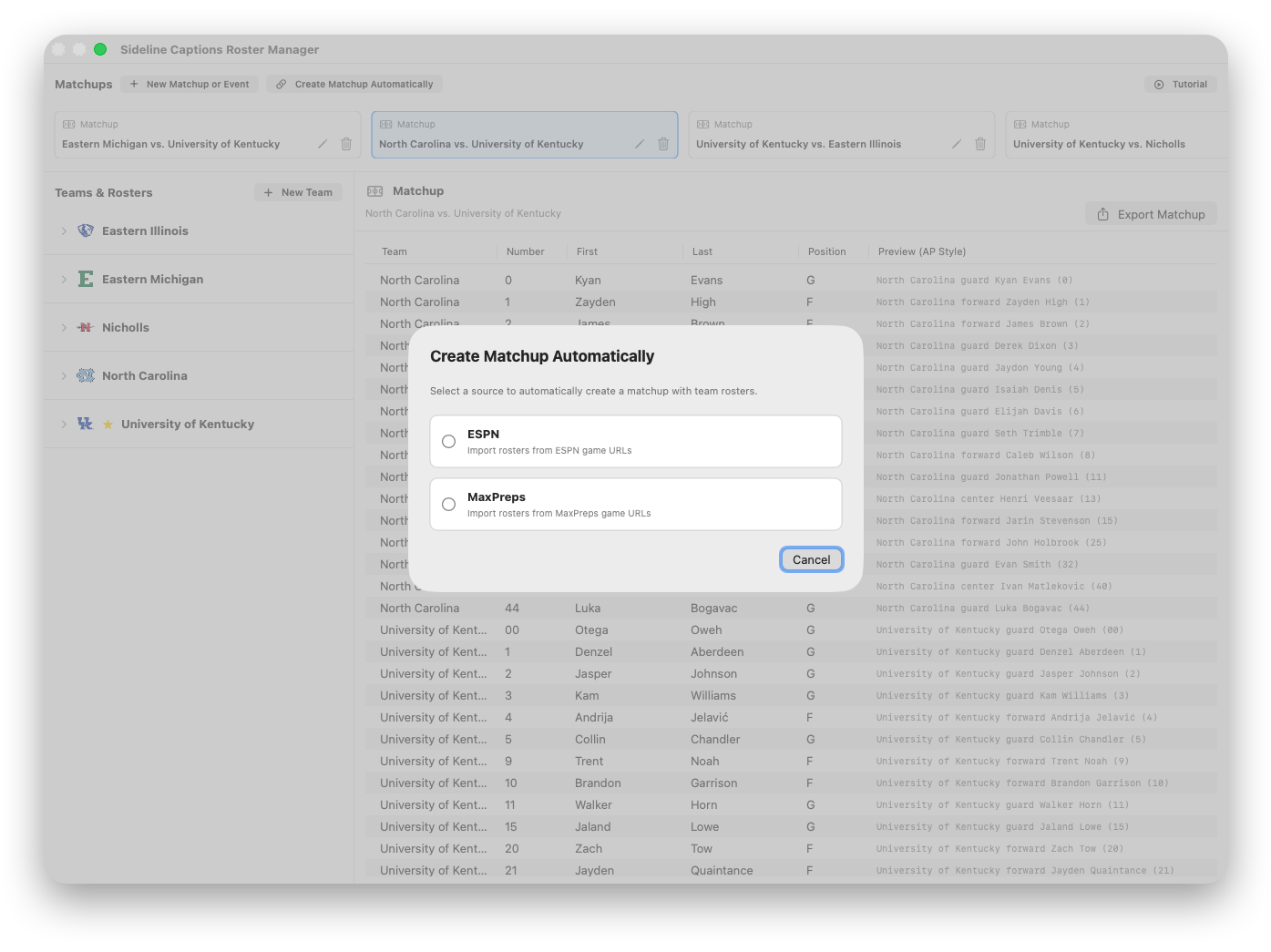Click pencil icon on Kentucky vs. Eastern Illinois
1271x952 pixels.
956,144
